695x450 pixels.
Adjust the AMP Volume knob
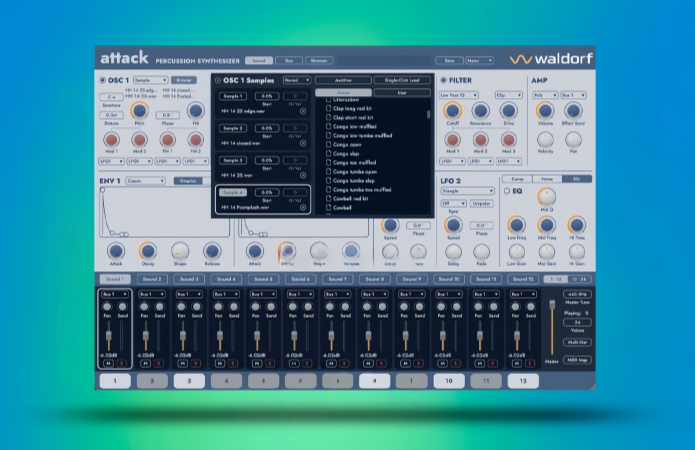pos(545,110)
